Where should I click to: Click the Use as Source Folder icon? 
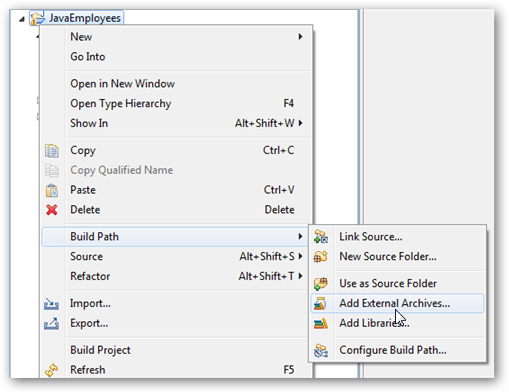(x=321, y=283)
